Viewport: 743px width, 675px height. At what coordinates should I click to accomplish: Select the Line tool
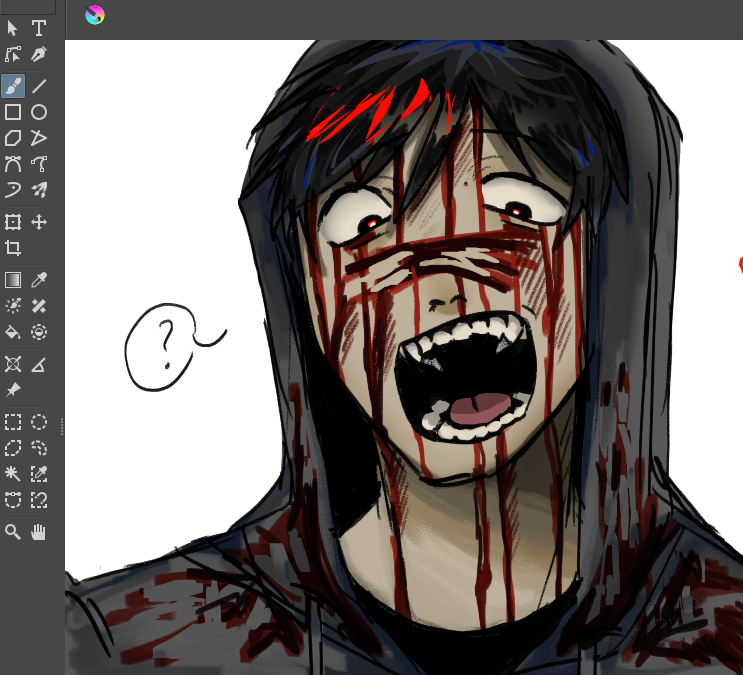tap(39, 86)
